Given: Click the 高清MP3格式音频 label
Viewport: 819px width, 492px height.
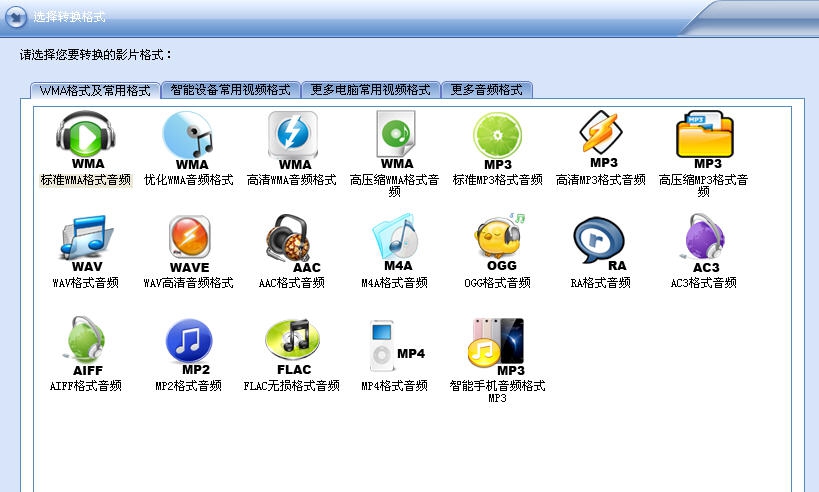Looking at the screenshot, I should point(601,180).
